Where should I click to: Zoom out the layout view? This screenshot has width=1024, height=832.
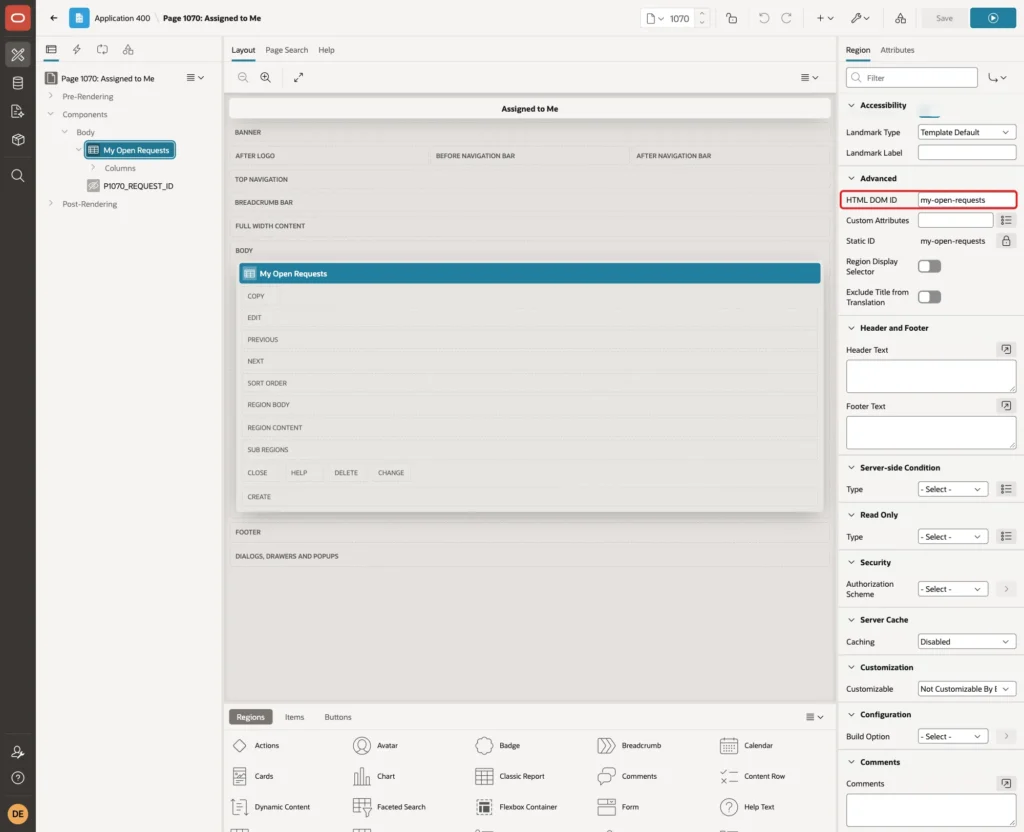pyautogui.click(x=243, y=77)
